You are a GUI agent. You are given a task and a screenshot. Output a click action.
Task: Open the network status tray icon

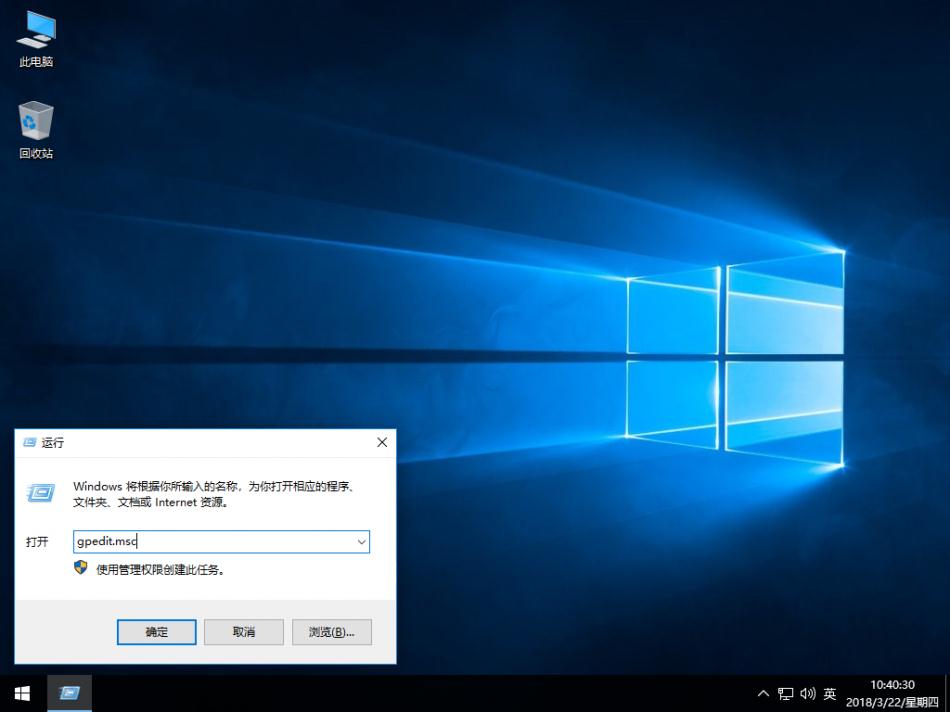(x=786, y=693)
